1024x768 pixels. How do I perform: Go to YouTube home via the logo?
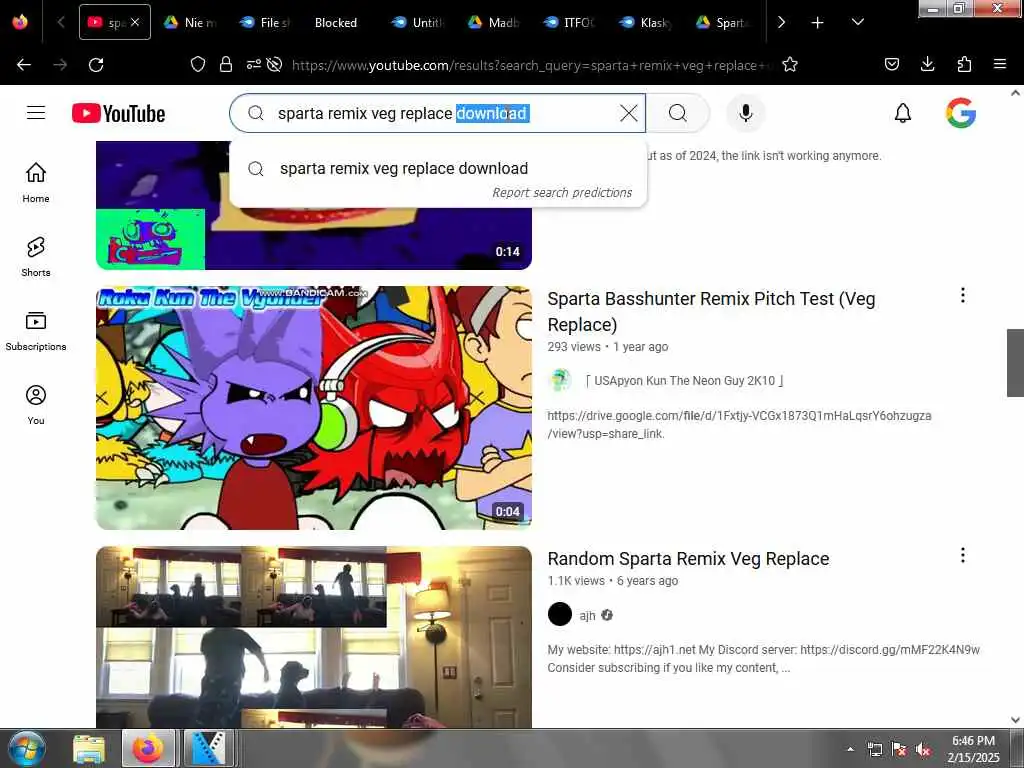click(x=118, y=114)
